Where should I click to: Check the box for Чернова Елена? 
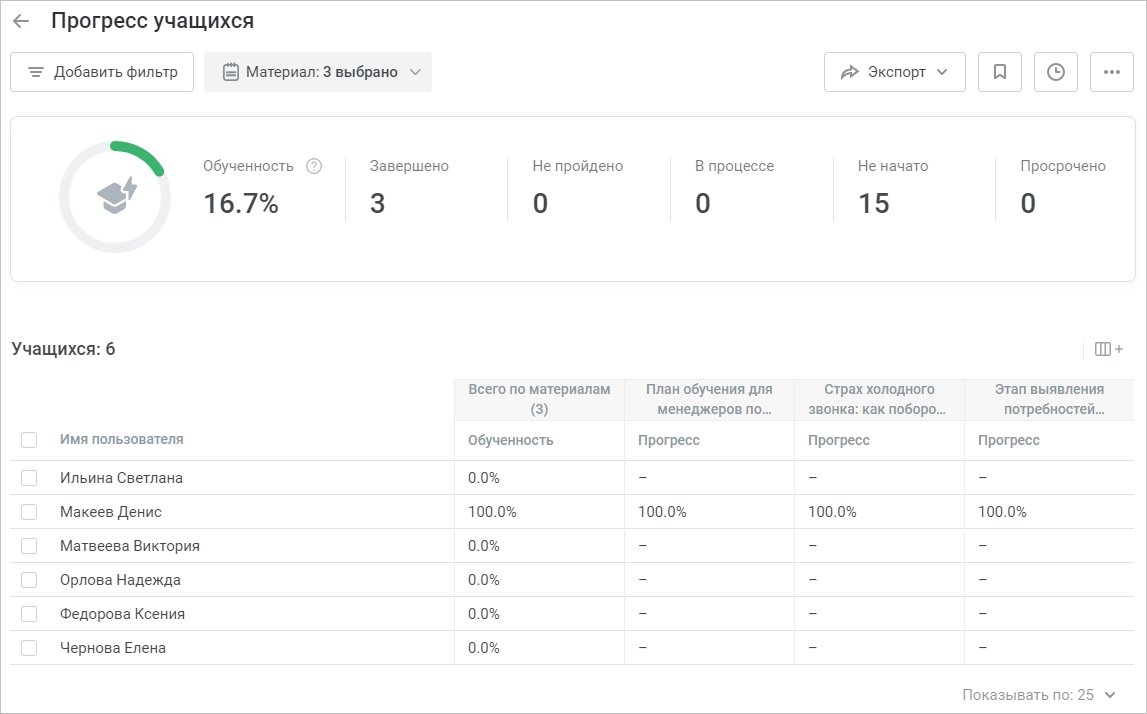click(x=29, y=648)
